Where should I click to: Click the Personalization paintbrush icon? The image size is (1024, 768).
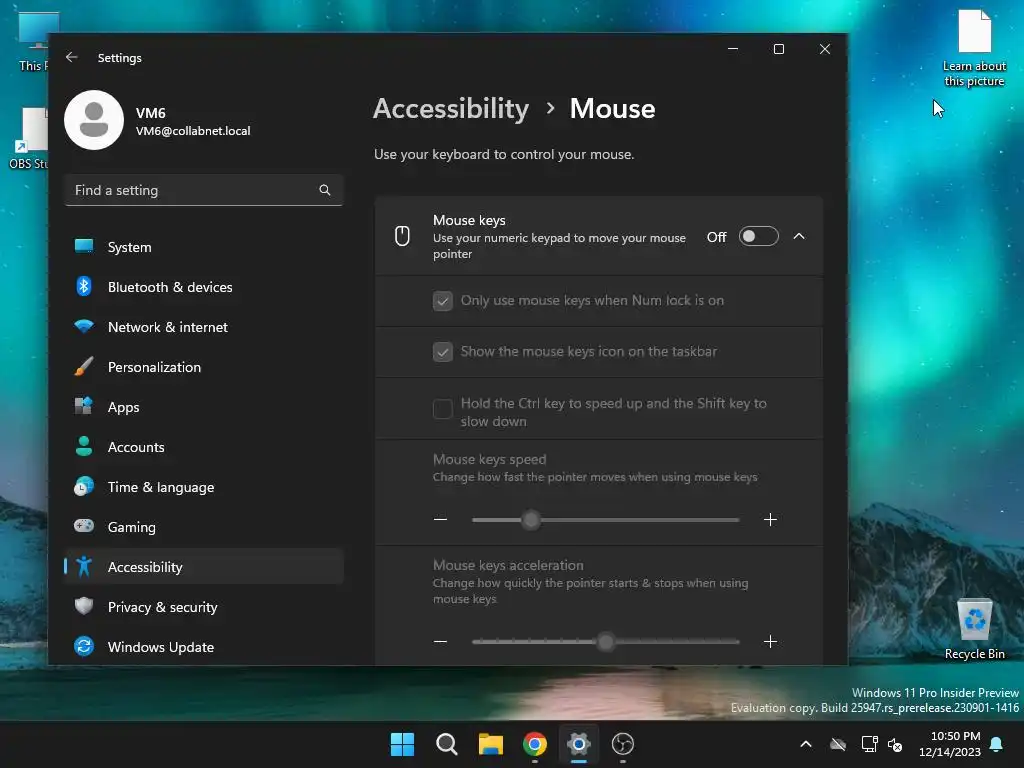[84, 366]
